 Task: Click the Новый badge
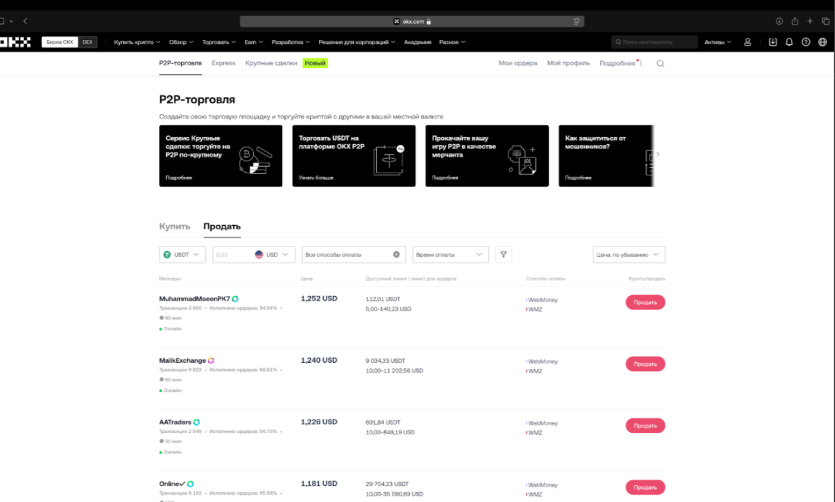click(315, 63)
